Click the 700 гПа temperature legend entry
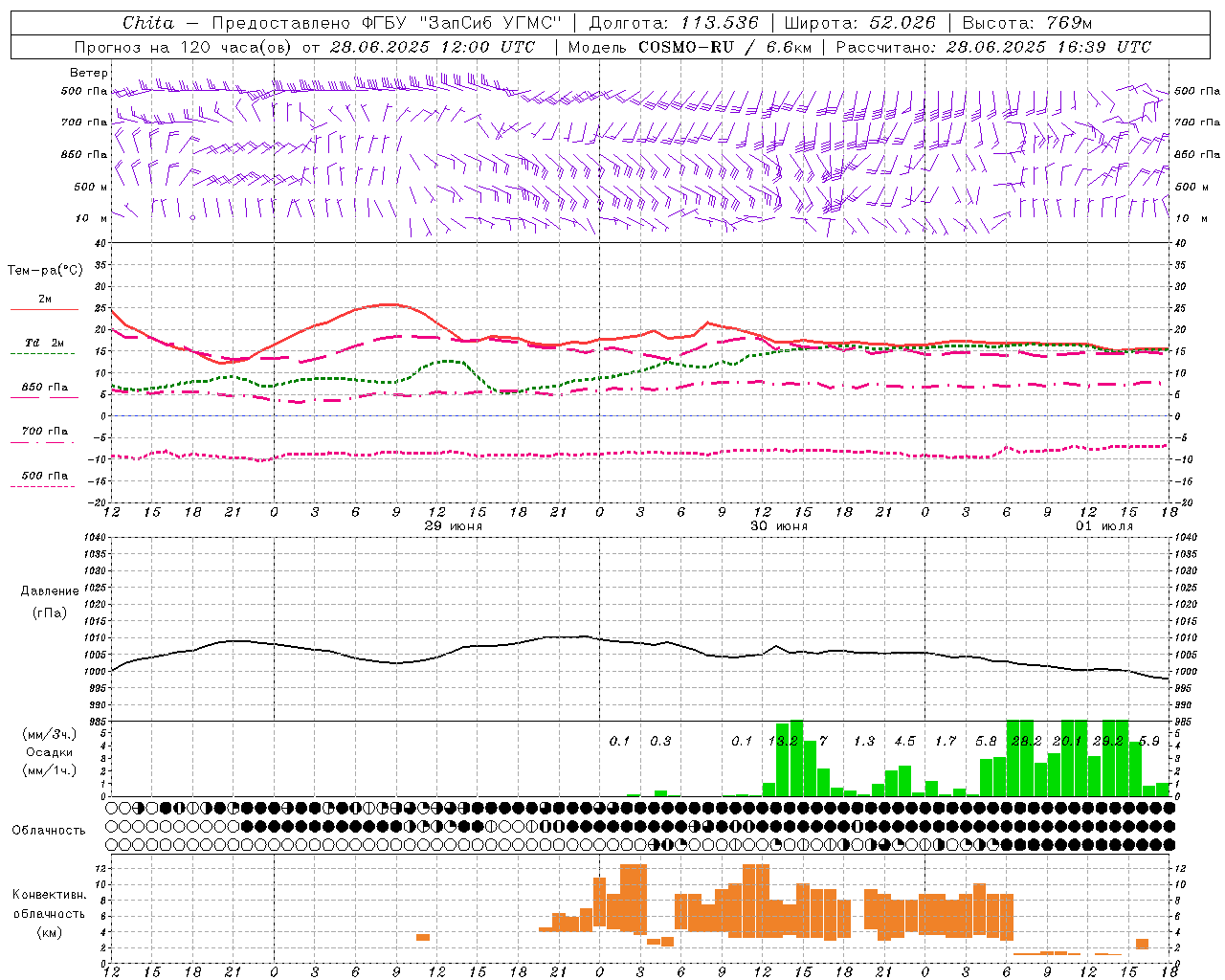1225x980 pixels. (45, 432)
